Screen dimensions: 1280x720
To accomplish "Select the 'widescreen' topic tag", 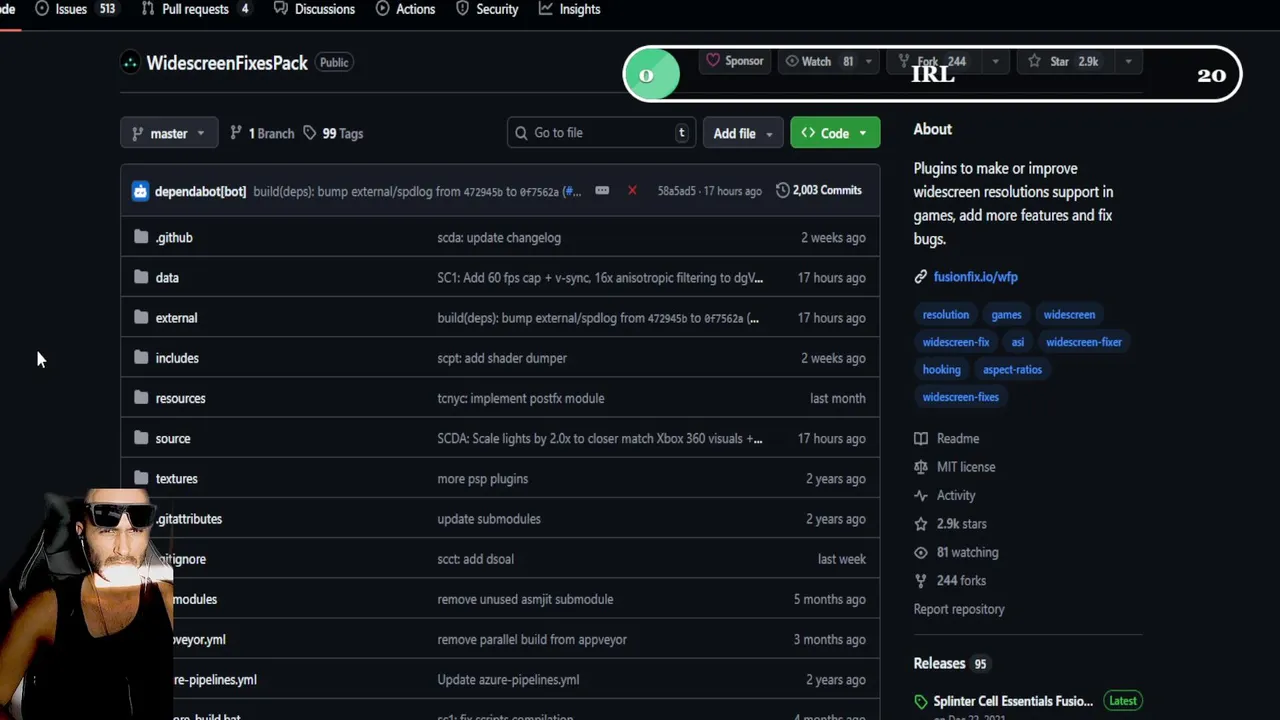I will point(1069,315).
